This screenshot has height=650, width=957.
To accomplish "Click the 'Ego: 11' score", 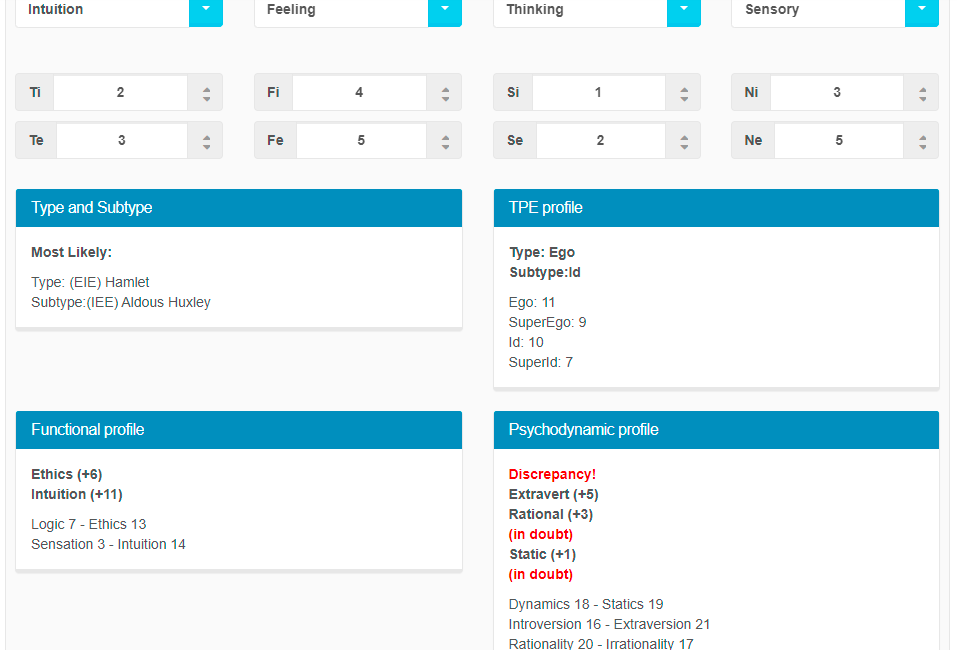I will tap(532, 302).
